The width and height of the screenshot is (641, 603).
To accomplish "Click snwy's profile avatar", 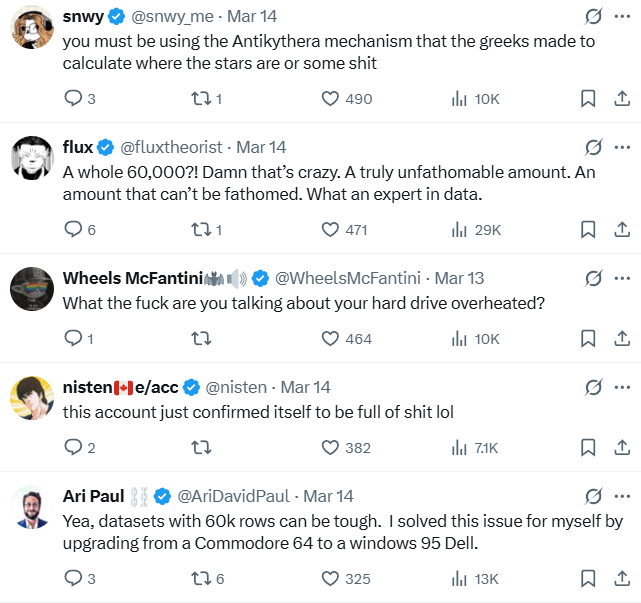I will click(x=32, y=32).
